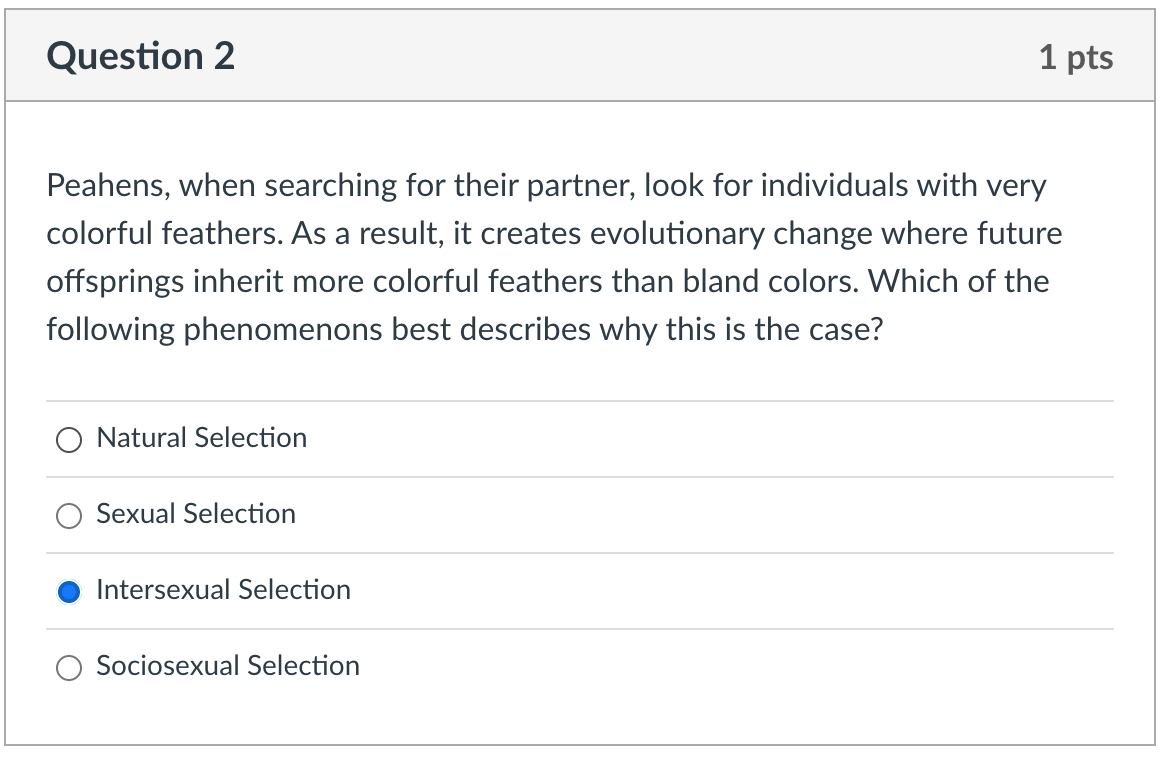Select the Natural Selection radio button
Screen dimensions: 1160x758
(x=69, y=438)
